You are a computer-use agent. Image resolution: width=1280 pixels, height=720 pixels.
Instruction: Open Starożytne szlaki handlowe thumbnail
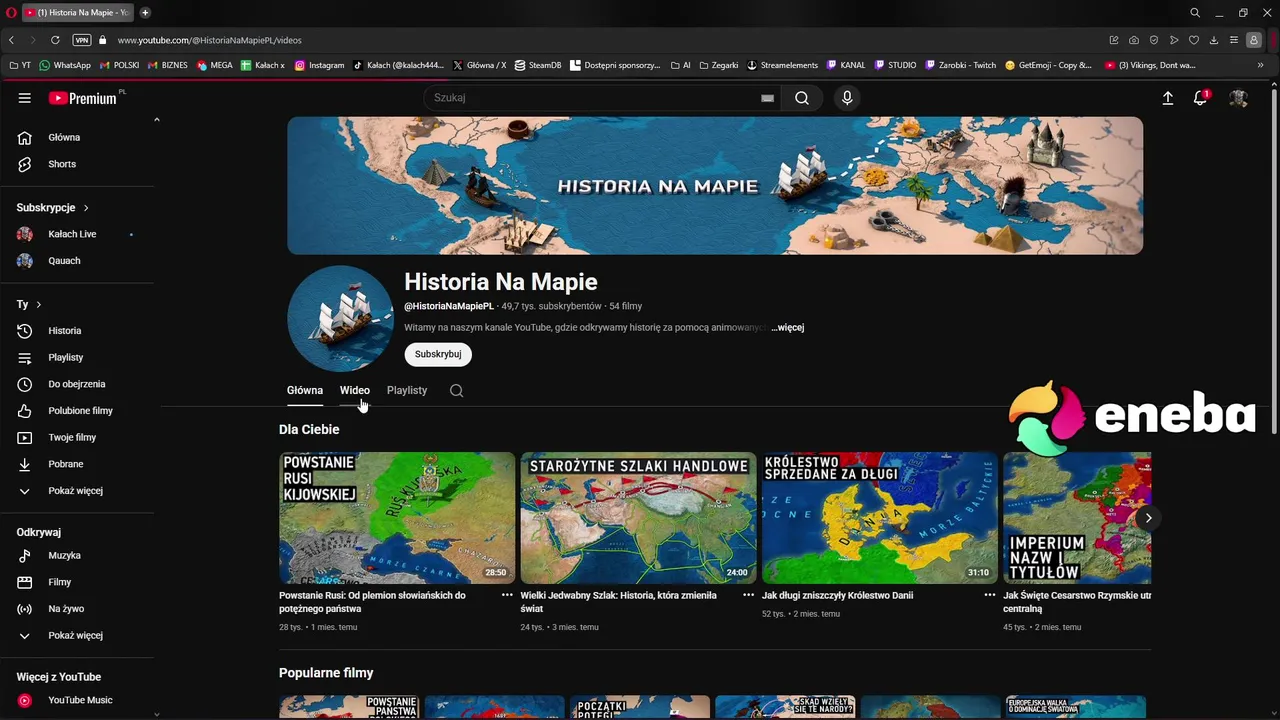click(x=638, y=518)
